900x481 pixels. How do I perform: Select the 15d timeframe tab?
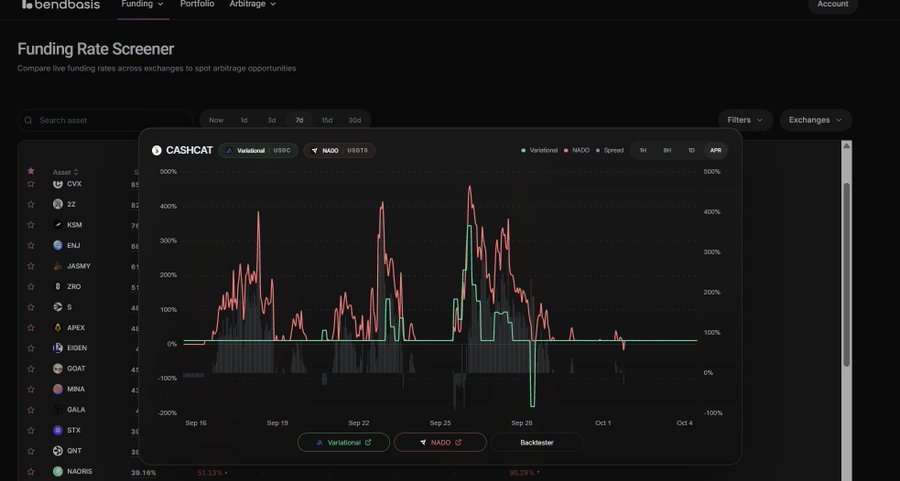click(327, 121)
